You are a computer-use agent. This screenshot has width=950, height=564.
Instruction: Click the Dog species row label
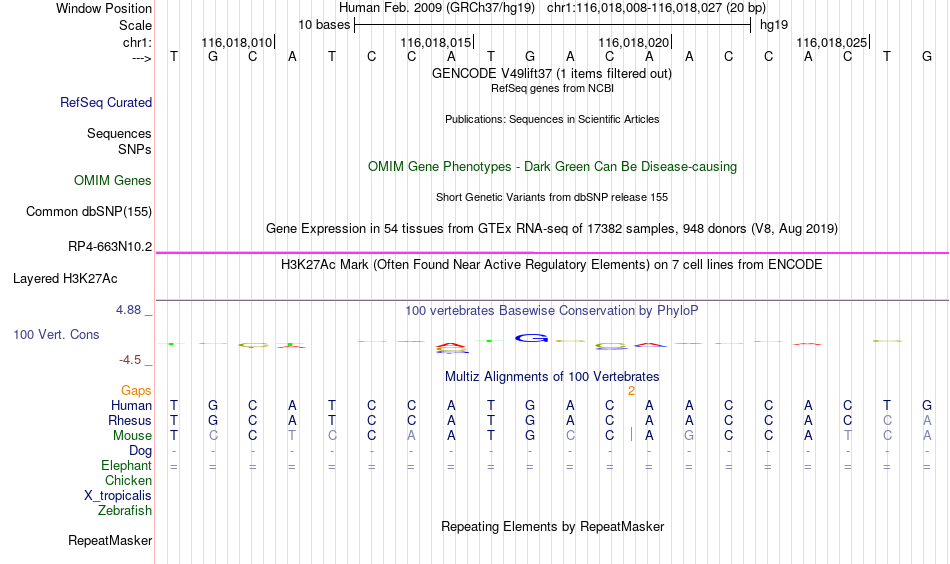[x=141, y=451]
